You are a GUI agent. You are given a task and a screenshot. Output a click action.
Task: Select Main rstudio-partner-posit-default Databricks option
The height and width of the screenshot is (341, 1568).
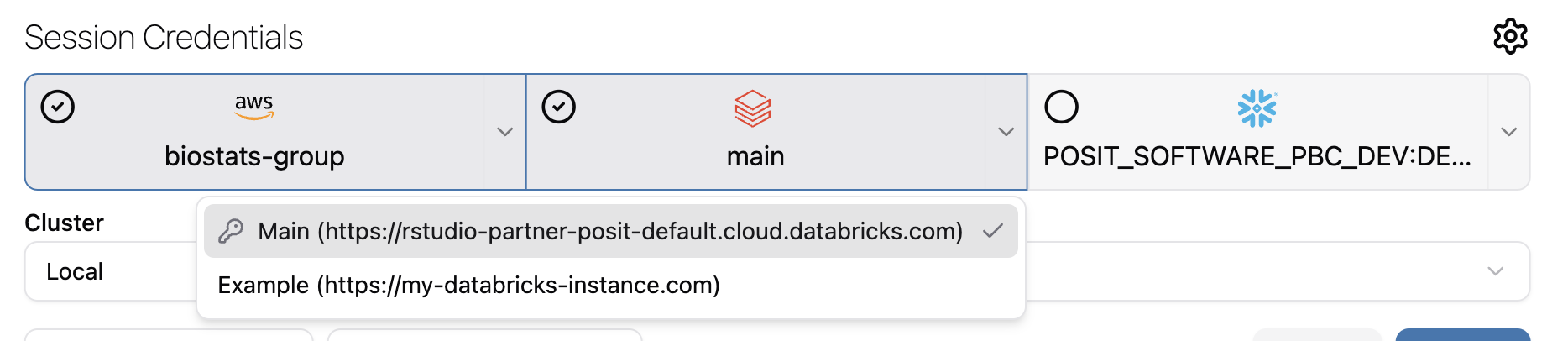[611, 231]
